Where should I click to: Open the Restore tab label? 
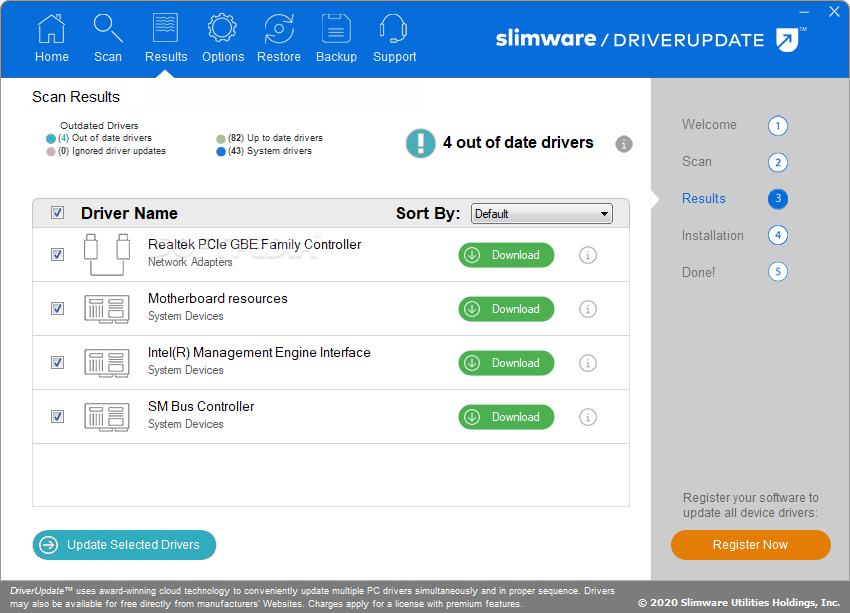click(279, 56)
